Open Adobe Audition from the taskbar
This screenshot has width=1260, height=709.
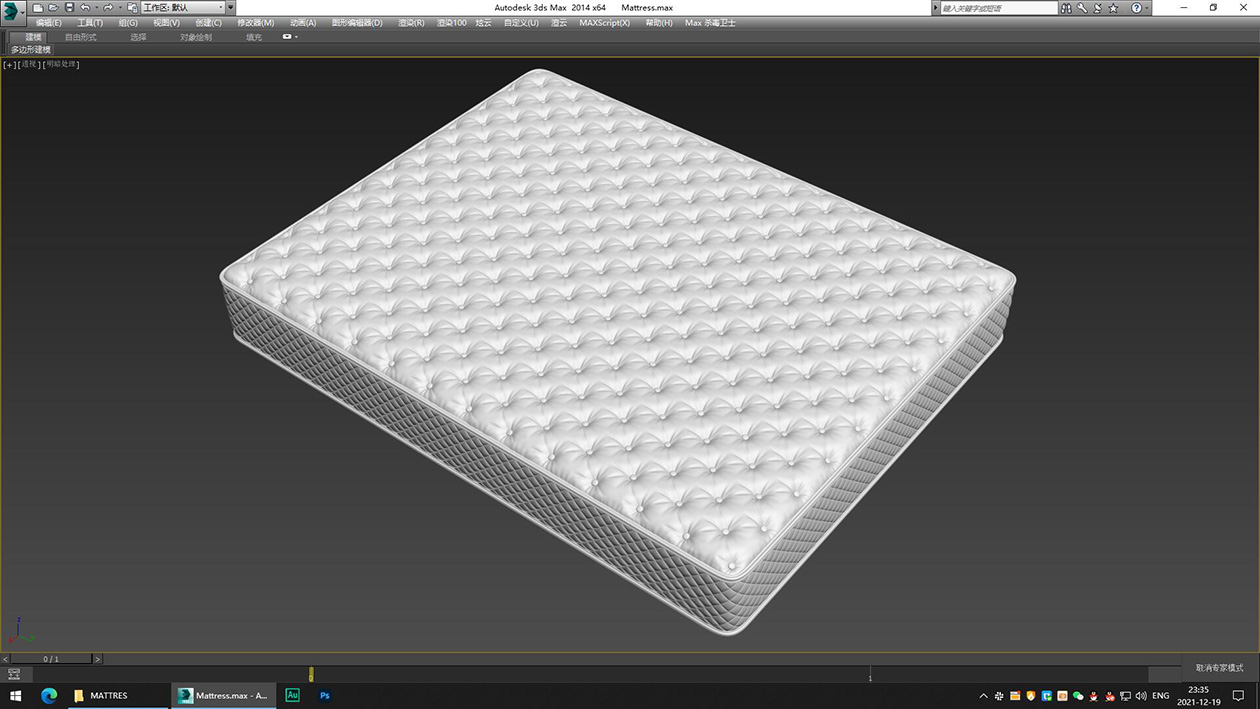point(292,695)
